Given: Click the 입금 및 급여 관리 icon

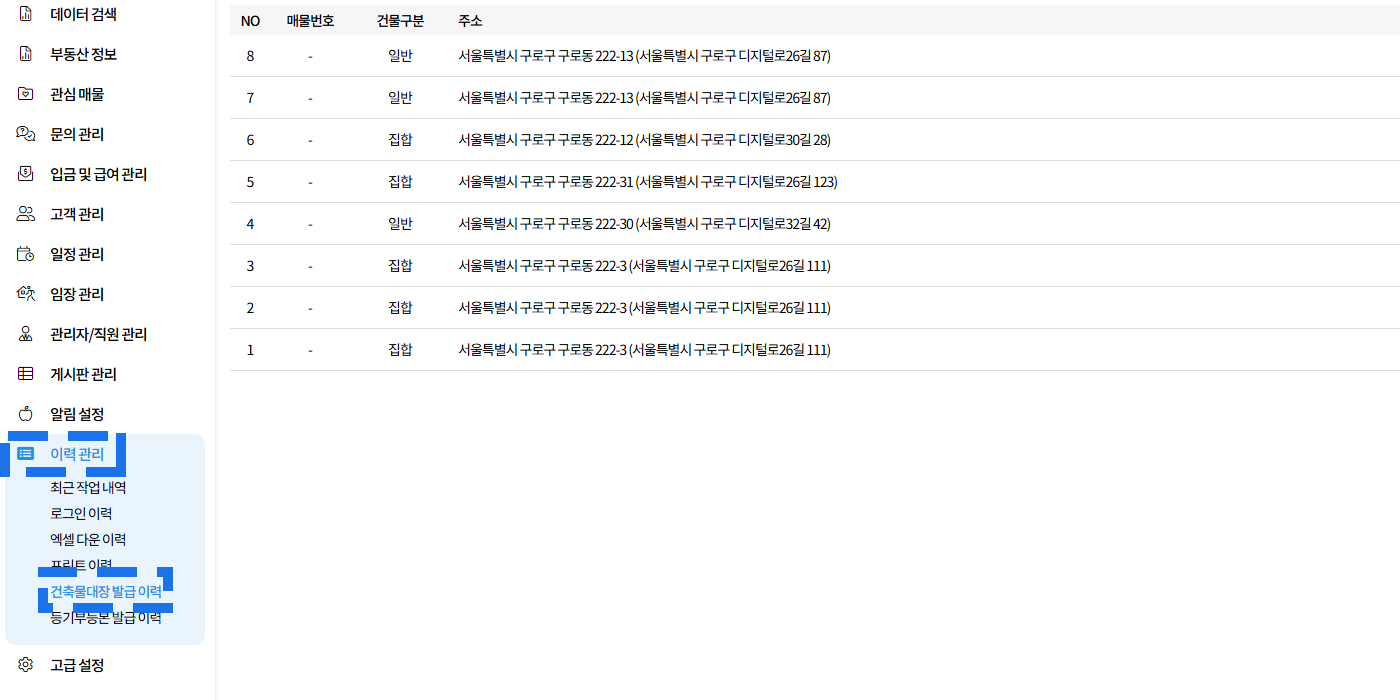Looking at the screenshot, I should (26, 174).
